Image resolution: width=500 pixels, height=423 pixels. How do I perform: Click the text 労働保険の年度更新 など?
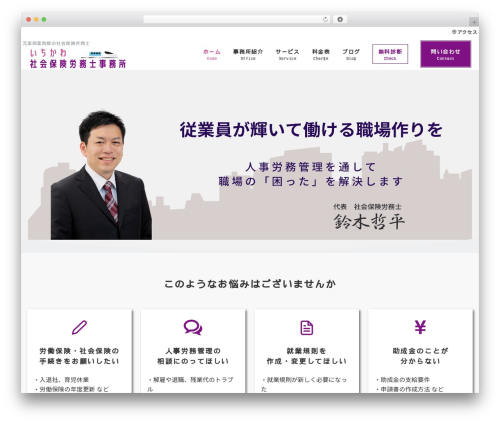coord(74,389)
